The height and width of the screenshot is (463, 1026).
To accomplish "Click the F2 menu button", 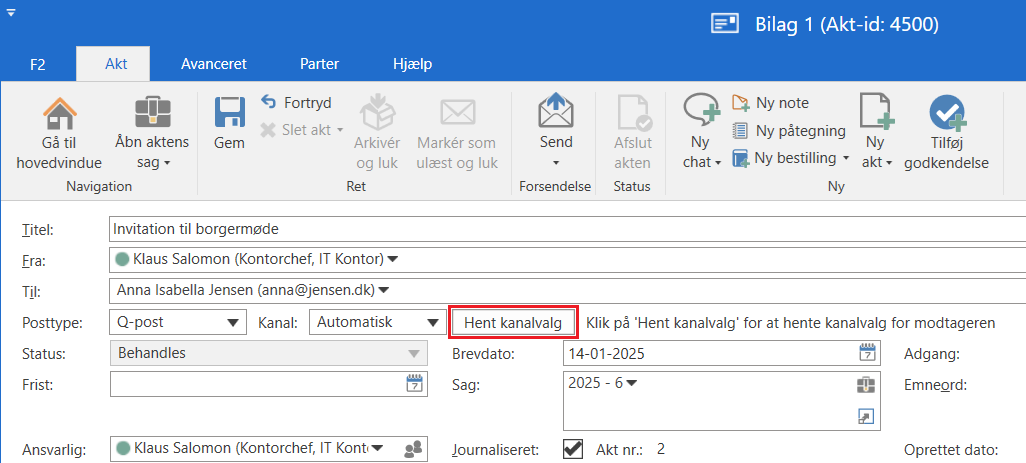I will [x=37, y=64].
